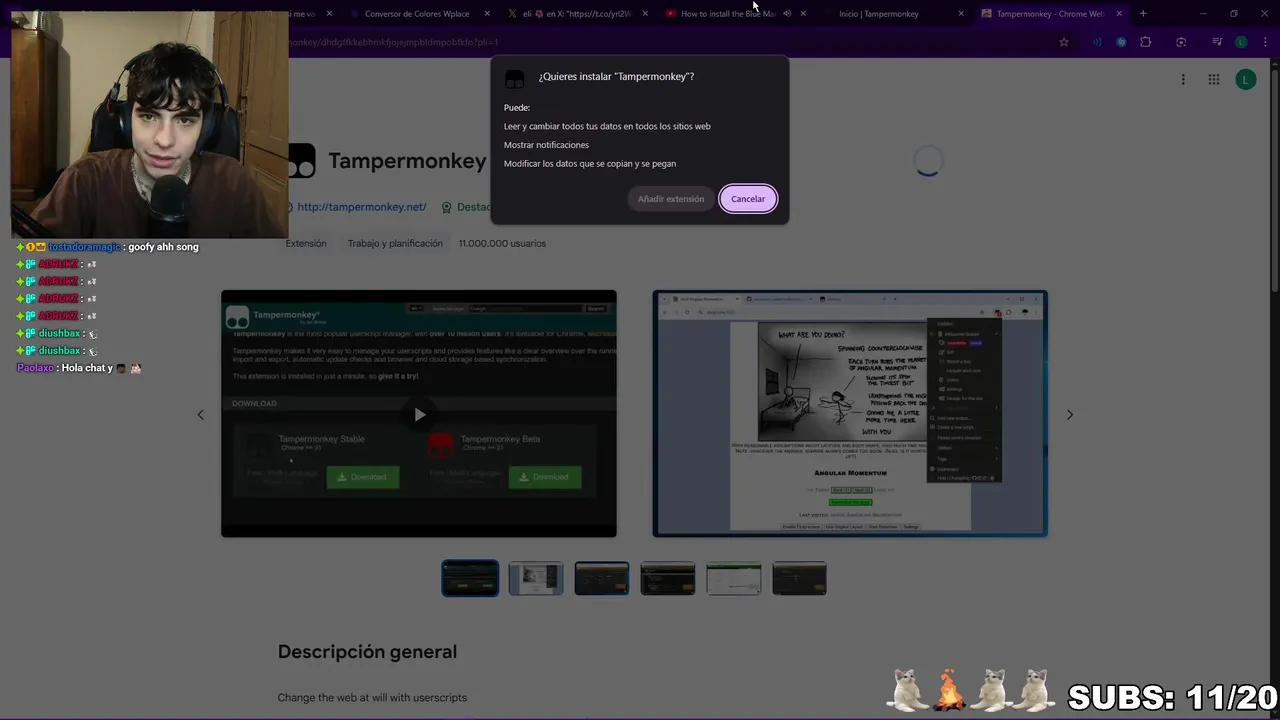Click the Destacada featured badge
This screenshot has width=1280, height=720.
[468, 207]
